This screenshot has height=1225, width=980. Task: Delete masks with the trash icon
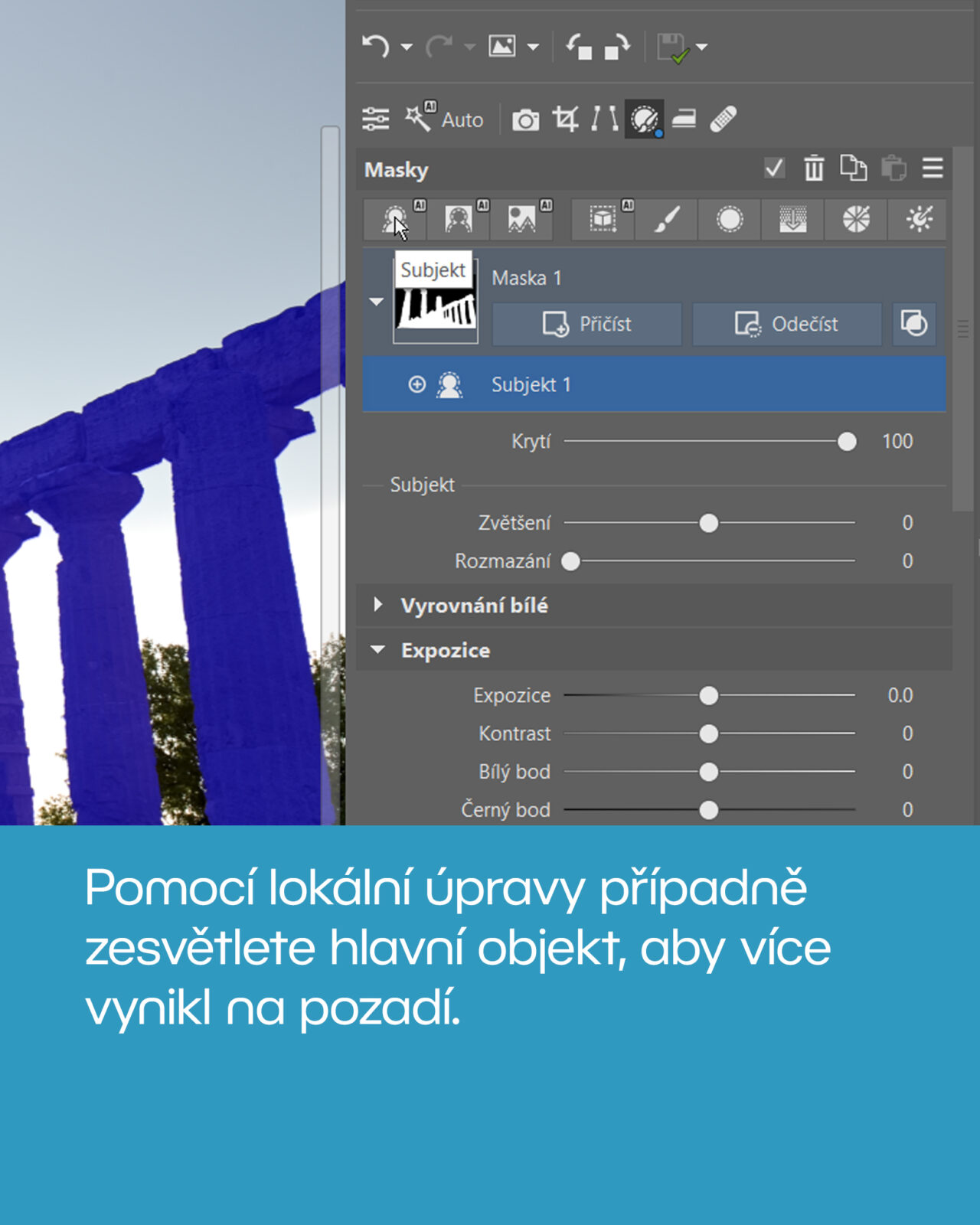pyautogui.click(x=814, y=168)
